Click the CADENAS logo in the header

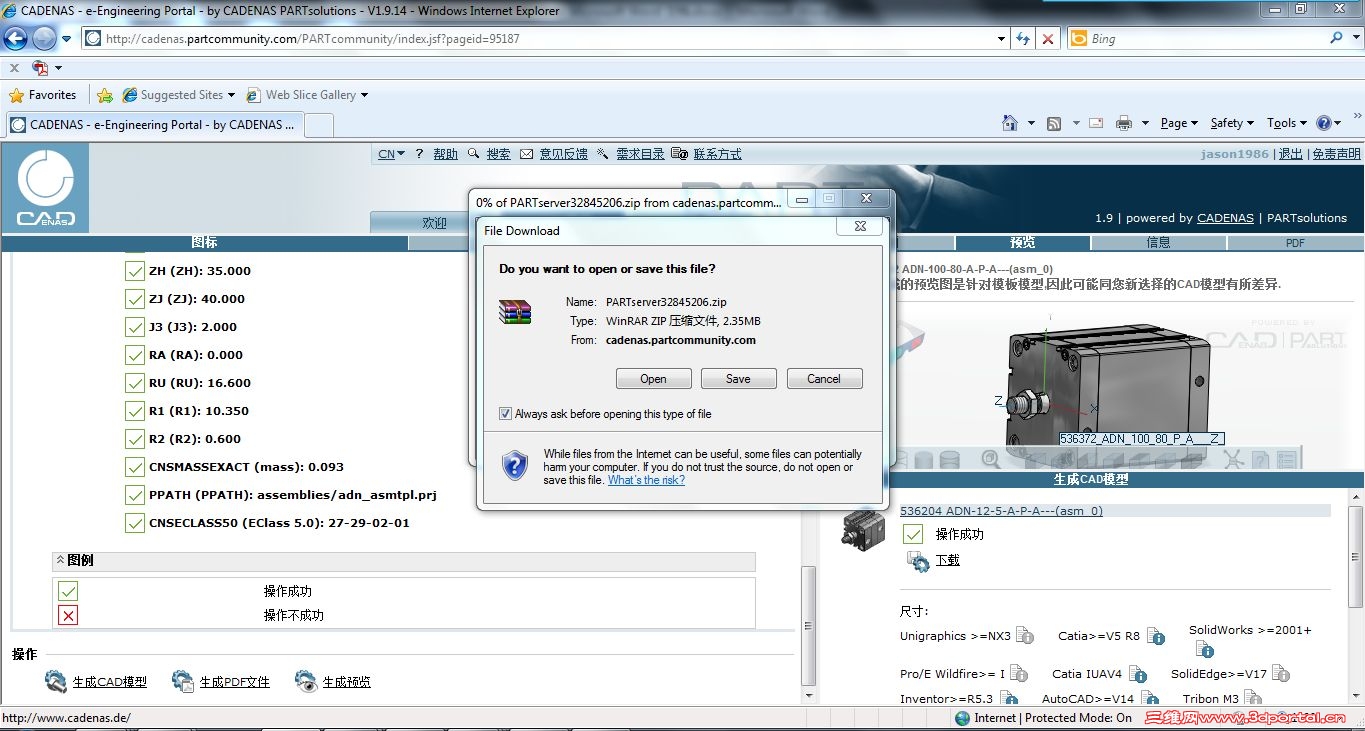click(45, 189)
